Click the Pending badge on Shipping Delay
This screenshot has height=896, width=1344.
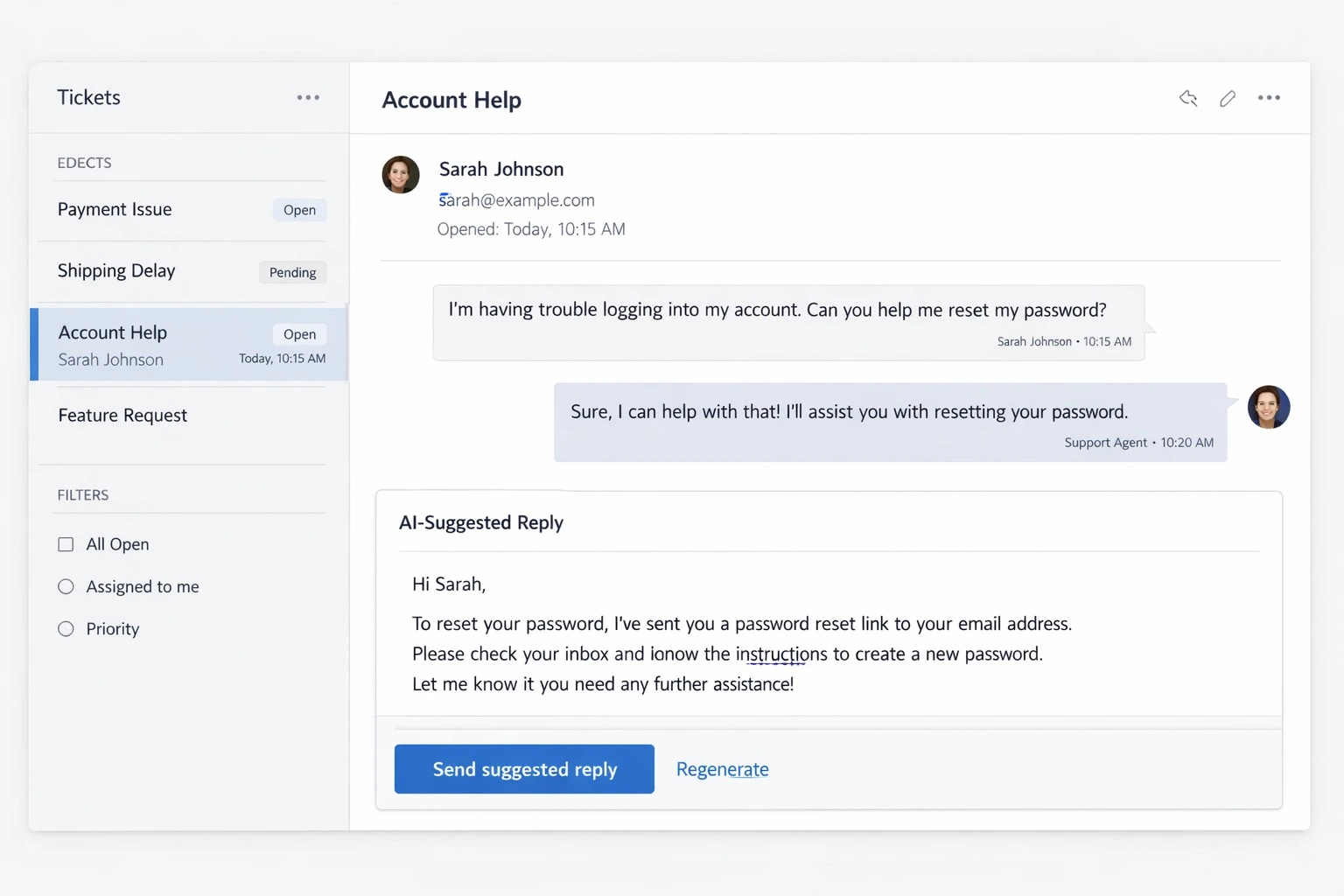tap(292, 272)
